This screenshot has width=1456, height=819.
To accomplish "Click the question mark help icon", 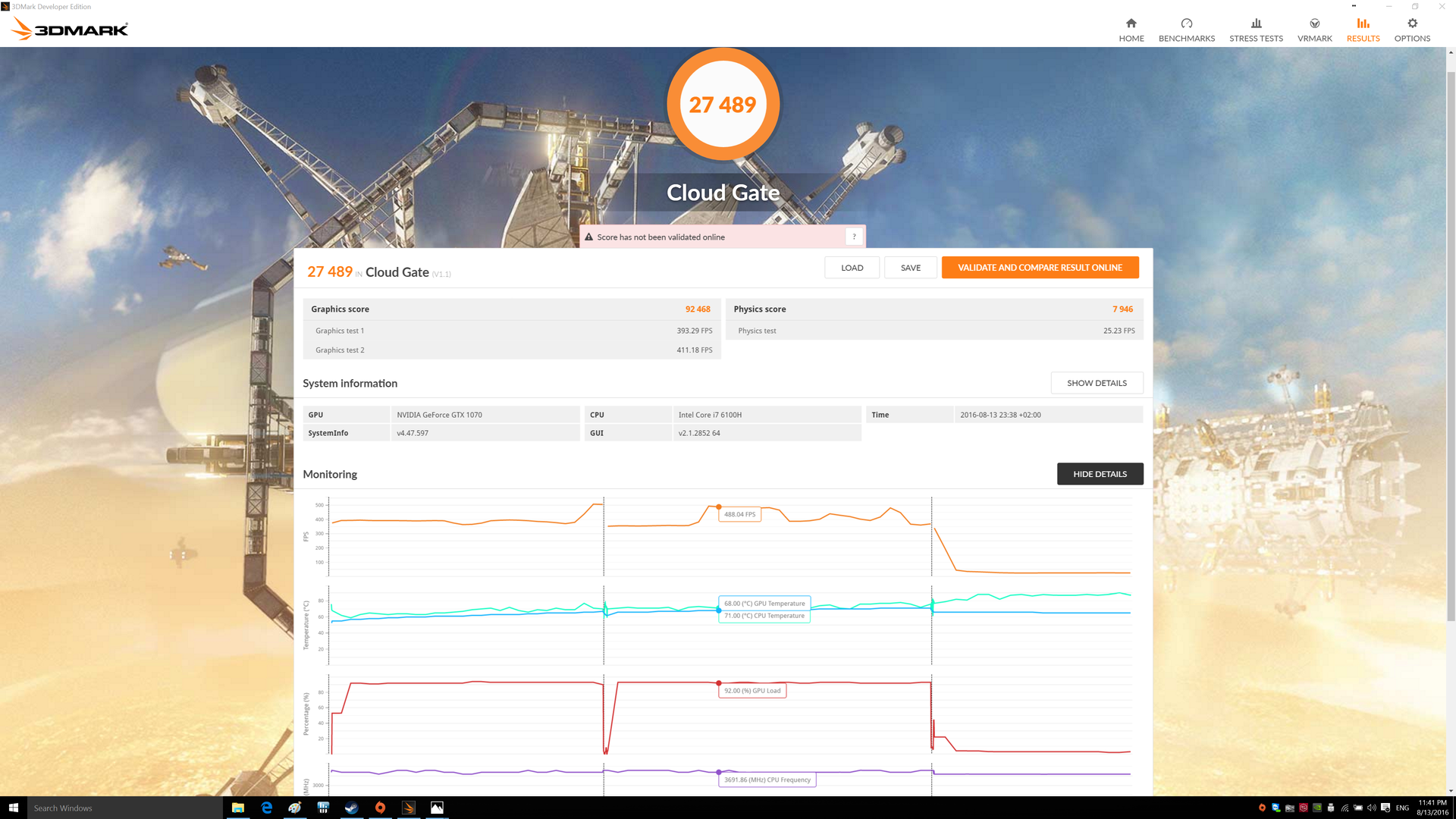I will point(854,237).
